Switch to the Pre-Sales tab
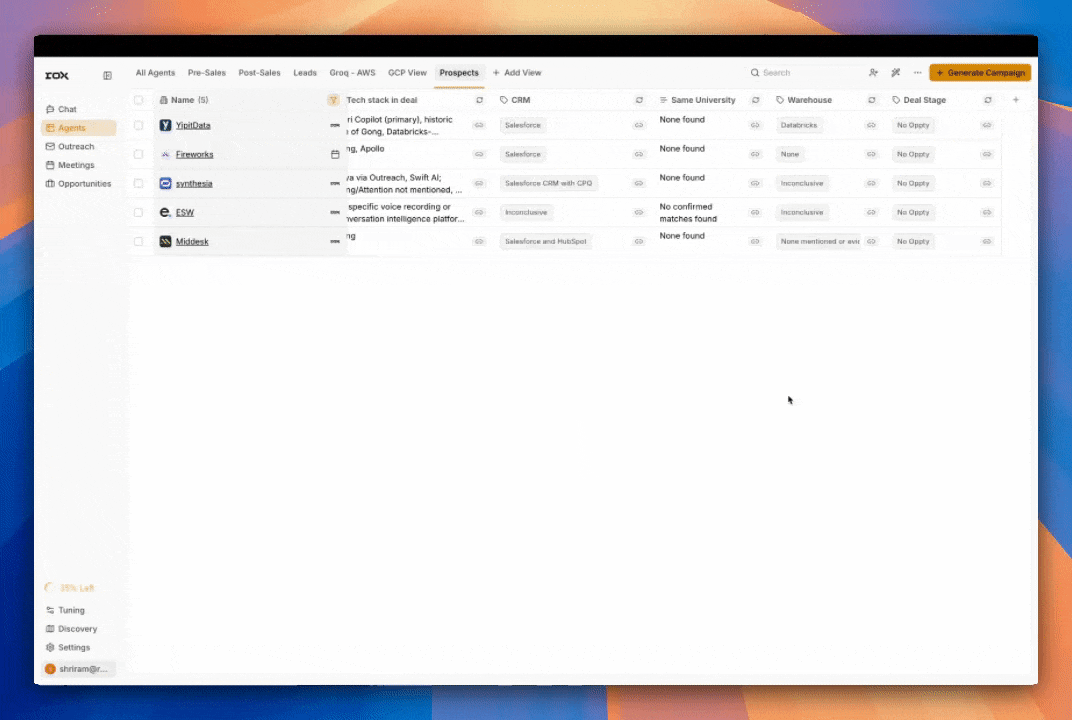 point(206,73)
